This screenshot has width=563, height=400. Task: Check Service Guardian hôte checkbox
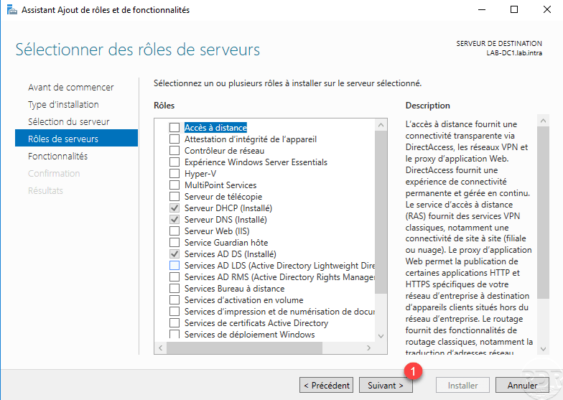pos(175,242)
